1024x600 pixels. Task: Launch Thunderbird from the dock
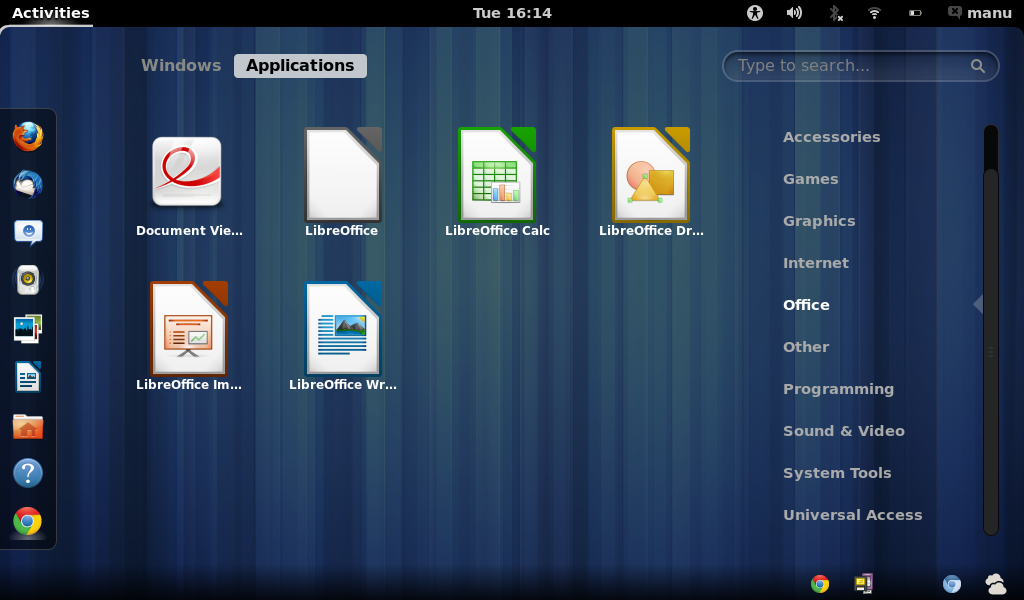point(28,185)
